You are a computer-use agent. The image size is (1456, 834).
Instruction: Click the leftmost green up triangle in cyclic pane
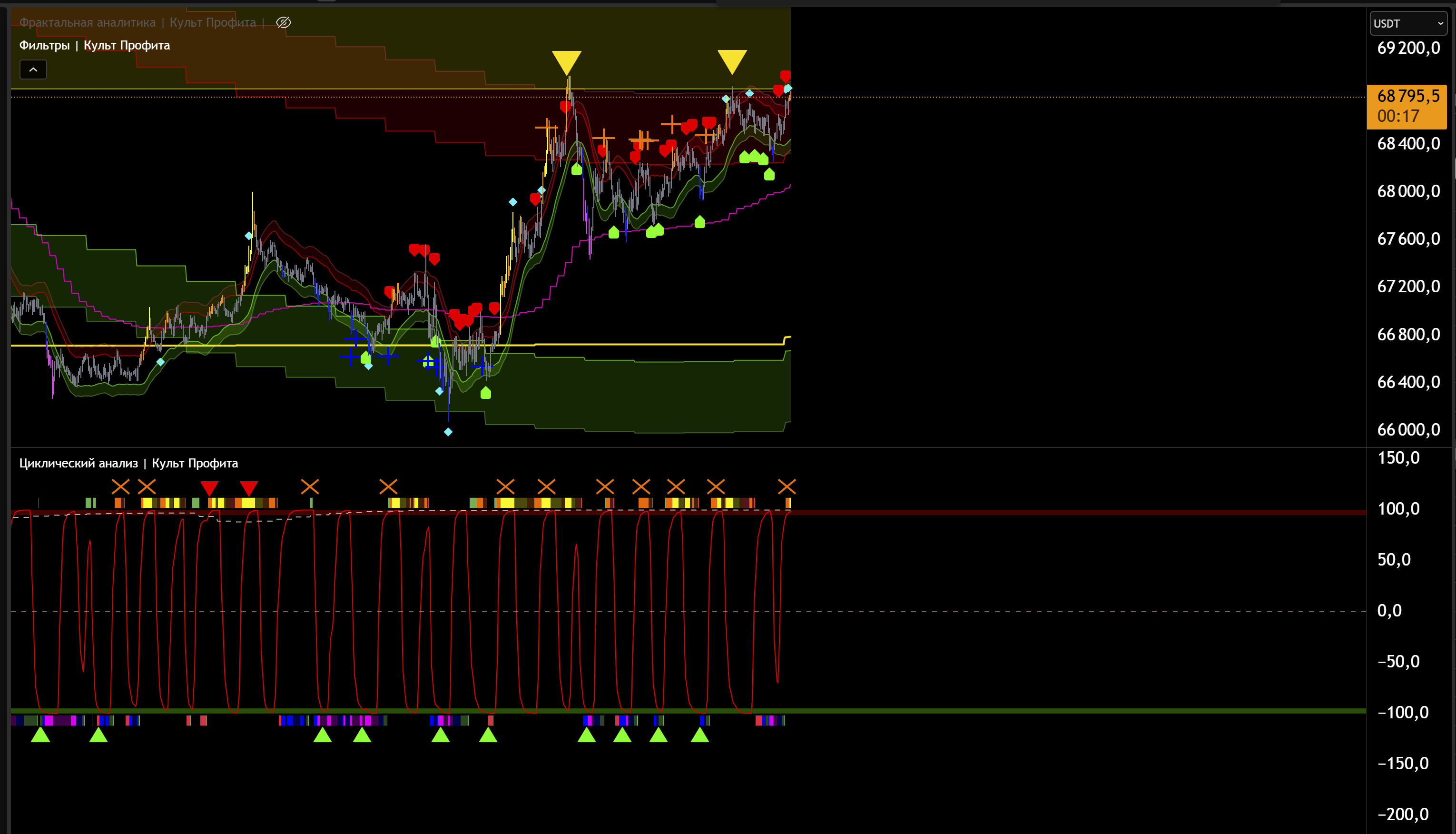[40, 735]
